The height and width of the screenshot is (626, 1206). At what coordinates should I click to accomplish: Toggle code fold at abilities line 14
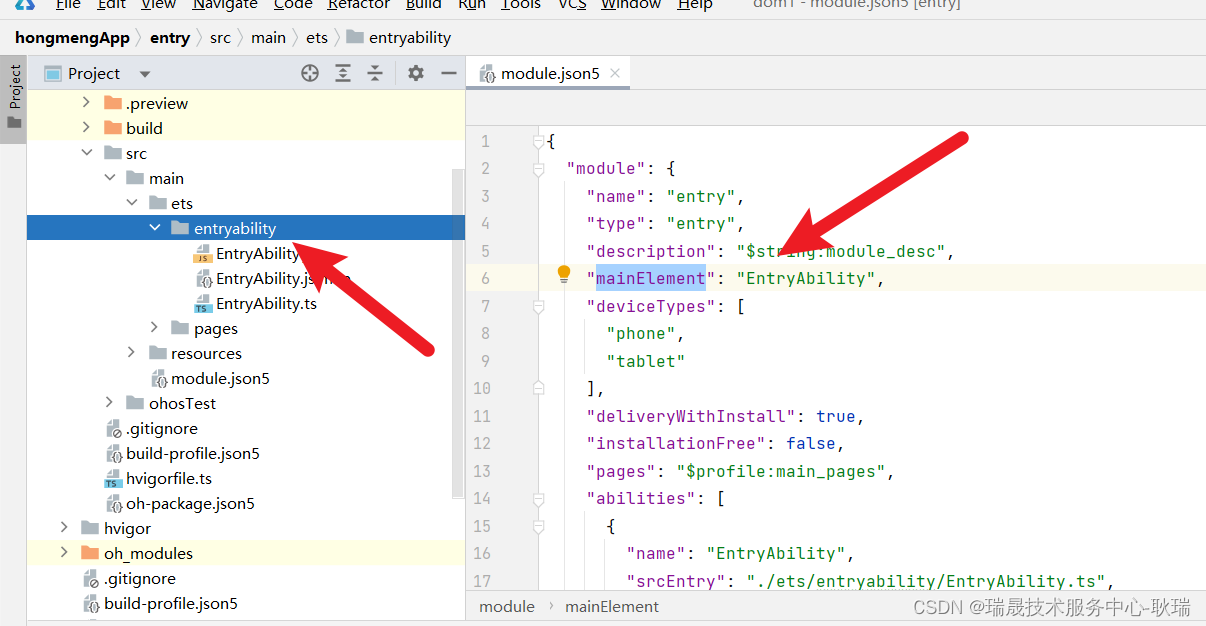[538, 498]
